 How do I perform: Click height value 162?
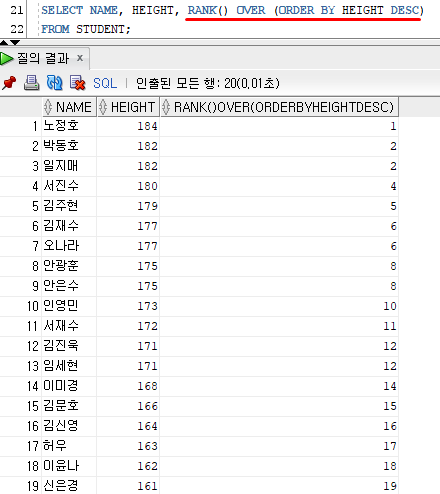click(x=147, y=466)
